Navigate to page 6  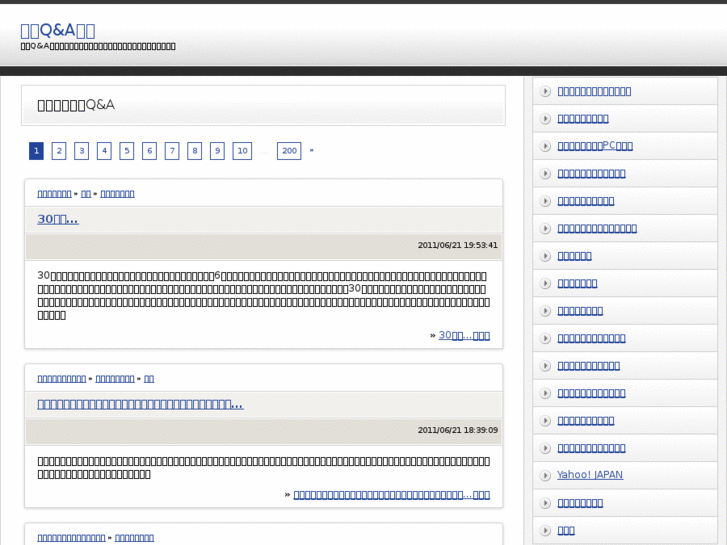point(149,151)
